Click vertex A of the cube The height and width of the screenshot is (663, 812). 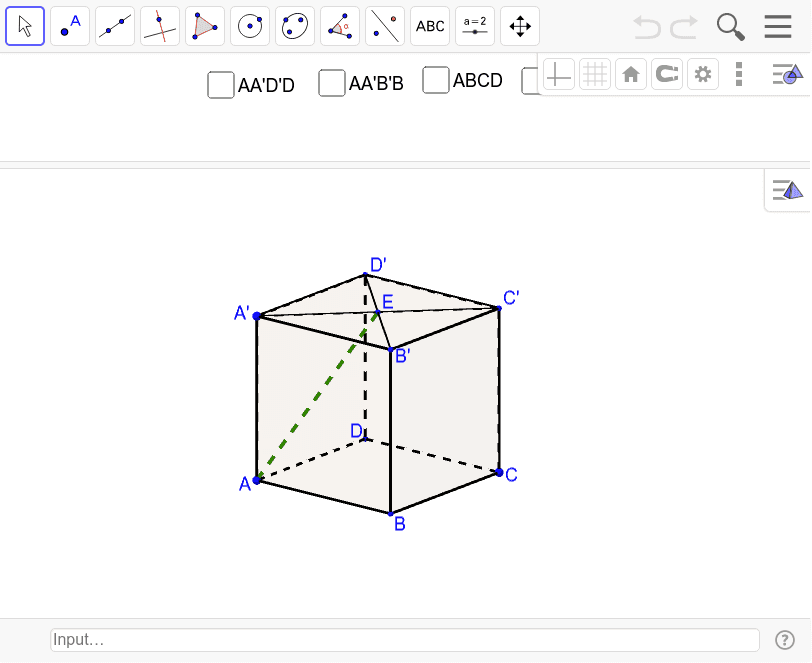click(256, 480)
